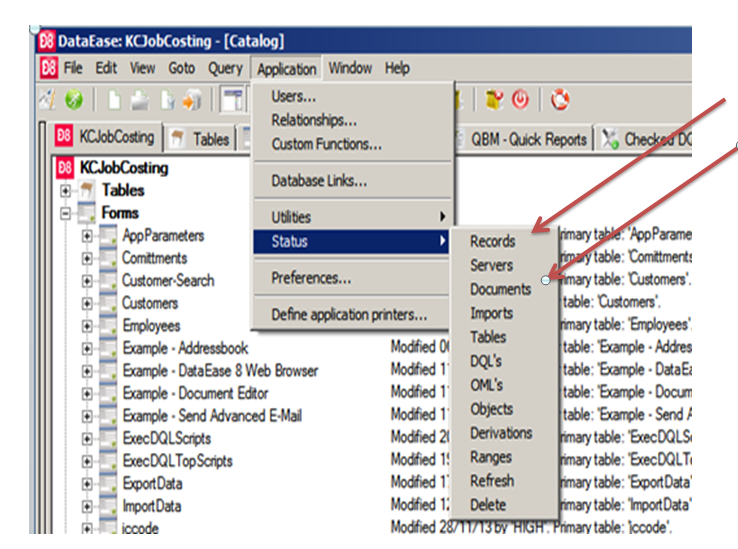The image size is (738, 549).
Task: Open the Window menu
Action: point(350,68)
